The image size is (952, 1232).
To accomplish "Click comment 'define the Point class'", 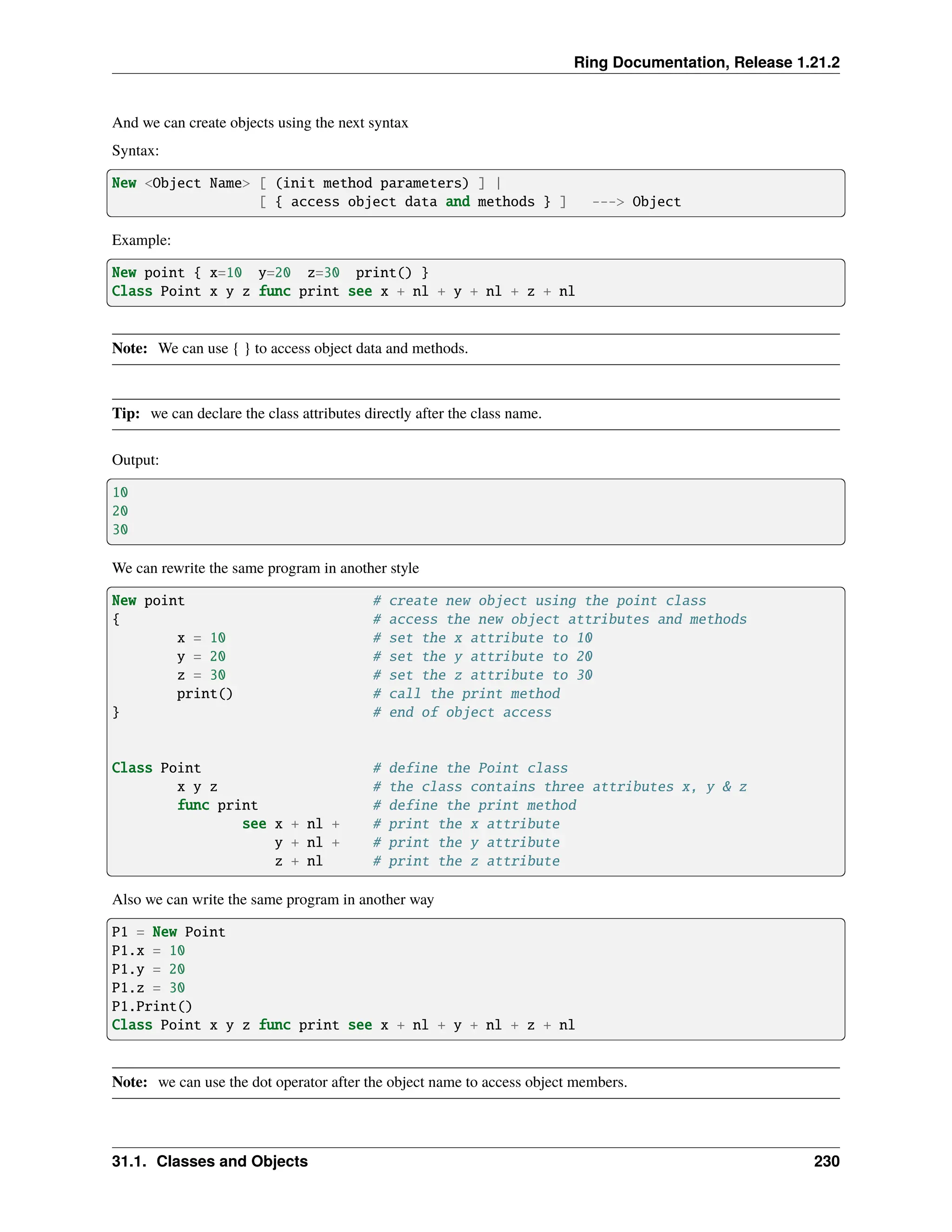I will [x=470, y=768].
